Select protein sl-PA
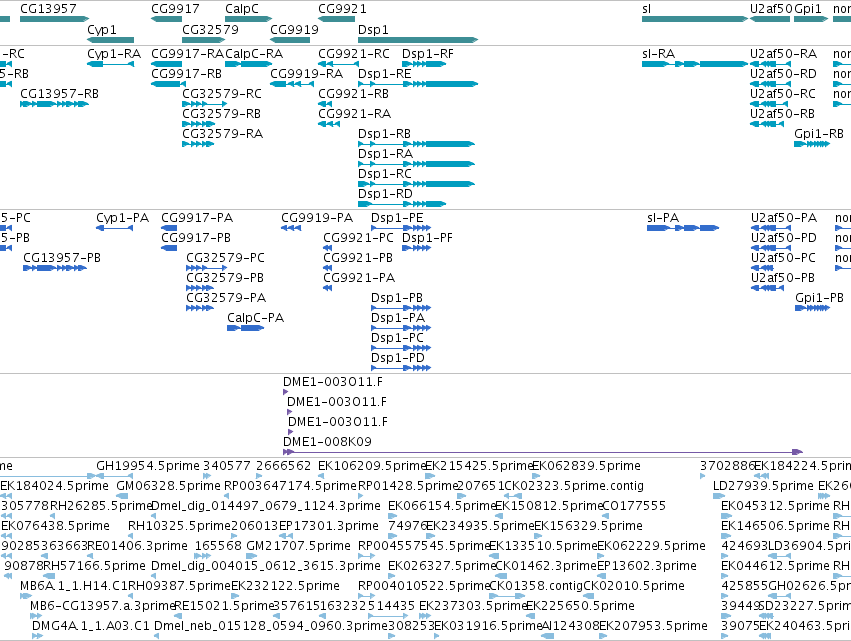 click(683, 228)
